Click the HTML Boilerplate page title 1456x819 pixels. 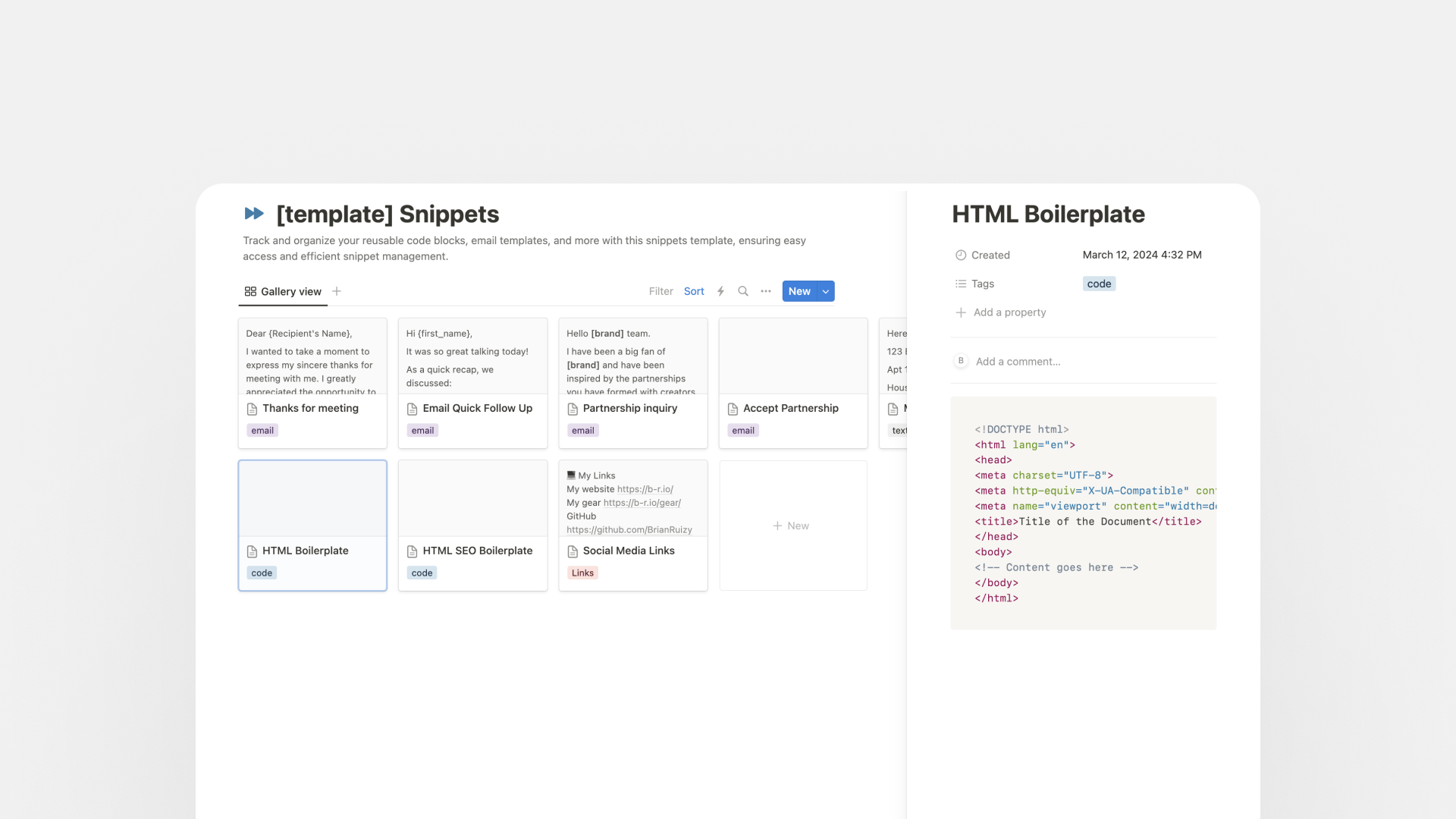(x=1048, y=215)
